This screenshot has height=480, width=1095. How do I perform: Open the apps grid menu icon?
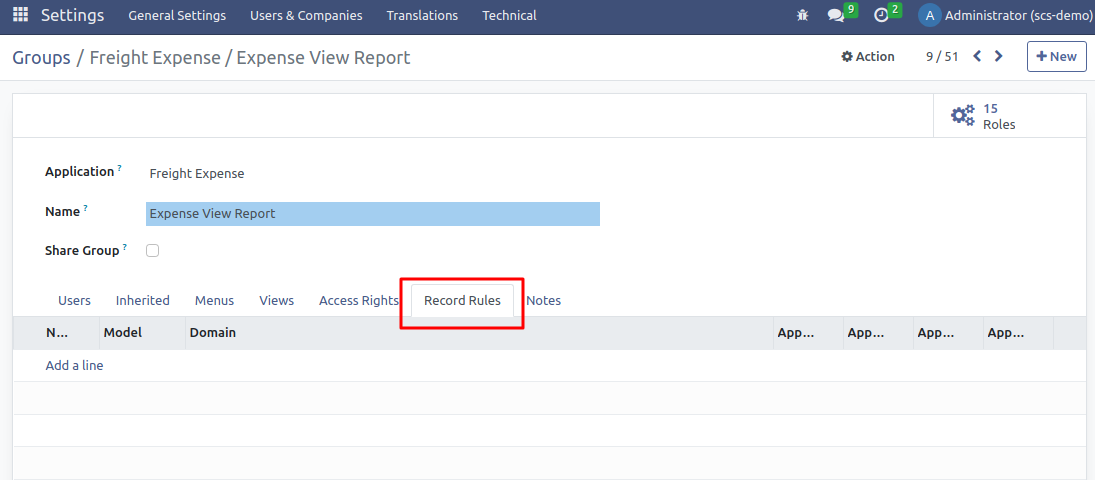[21, 15]
